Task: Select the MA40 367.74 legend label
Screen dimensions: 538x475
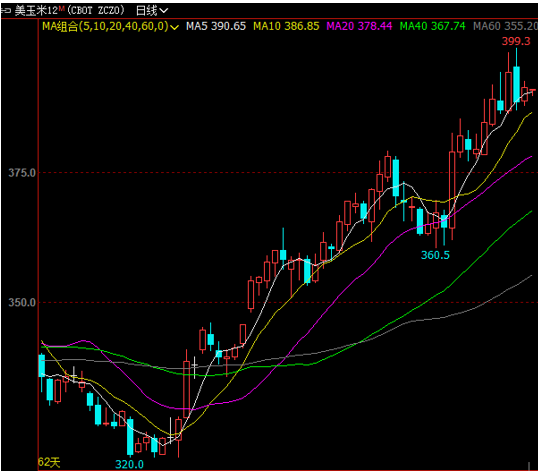Action: point(432,26)
